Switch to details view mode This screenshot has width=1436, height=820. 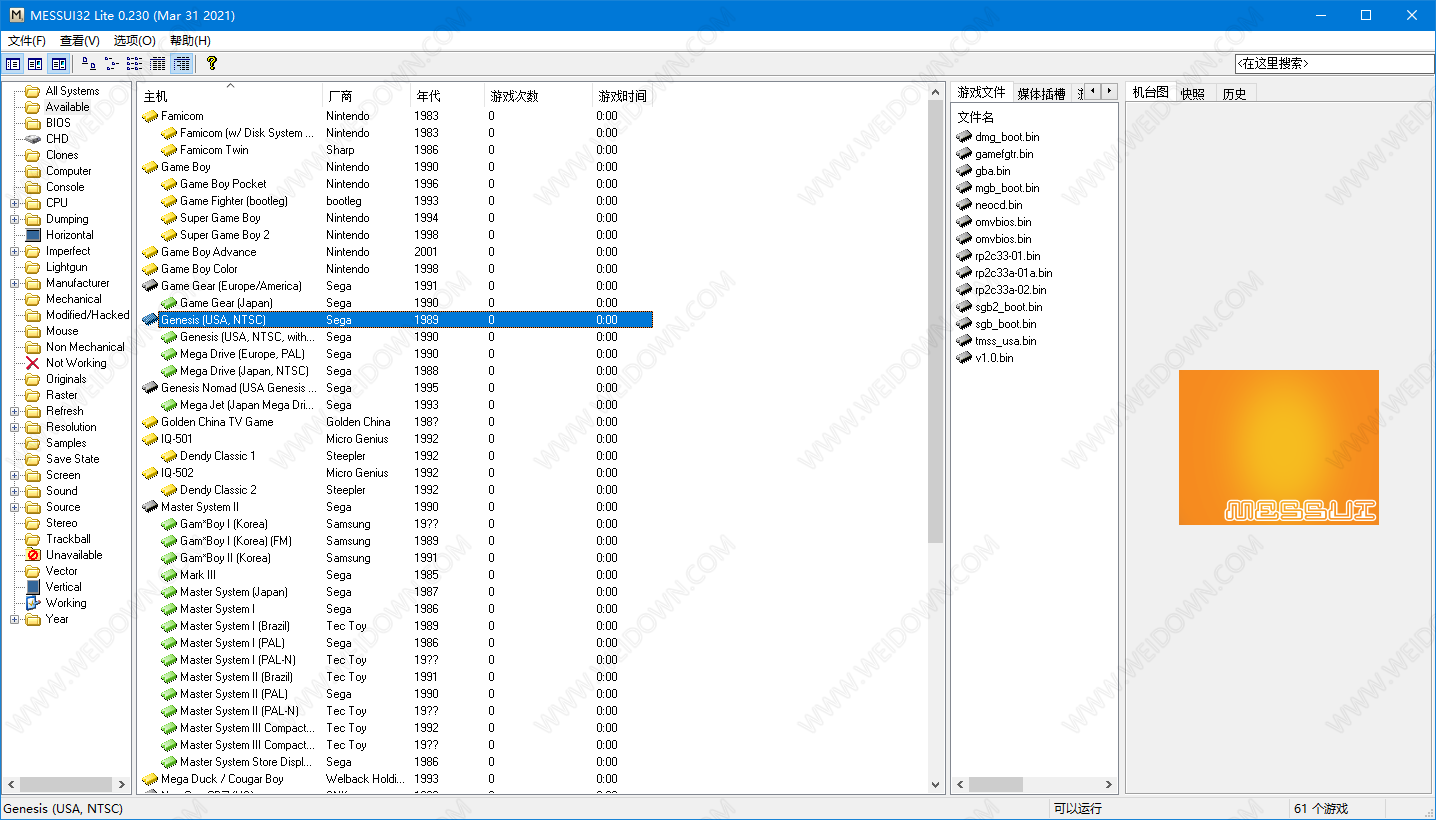point(157,63)
